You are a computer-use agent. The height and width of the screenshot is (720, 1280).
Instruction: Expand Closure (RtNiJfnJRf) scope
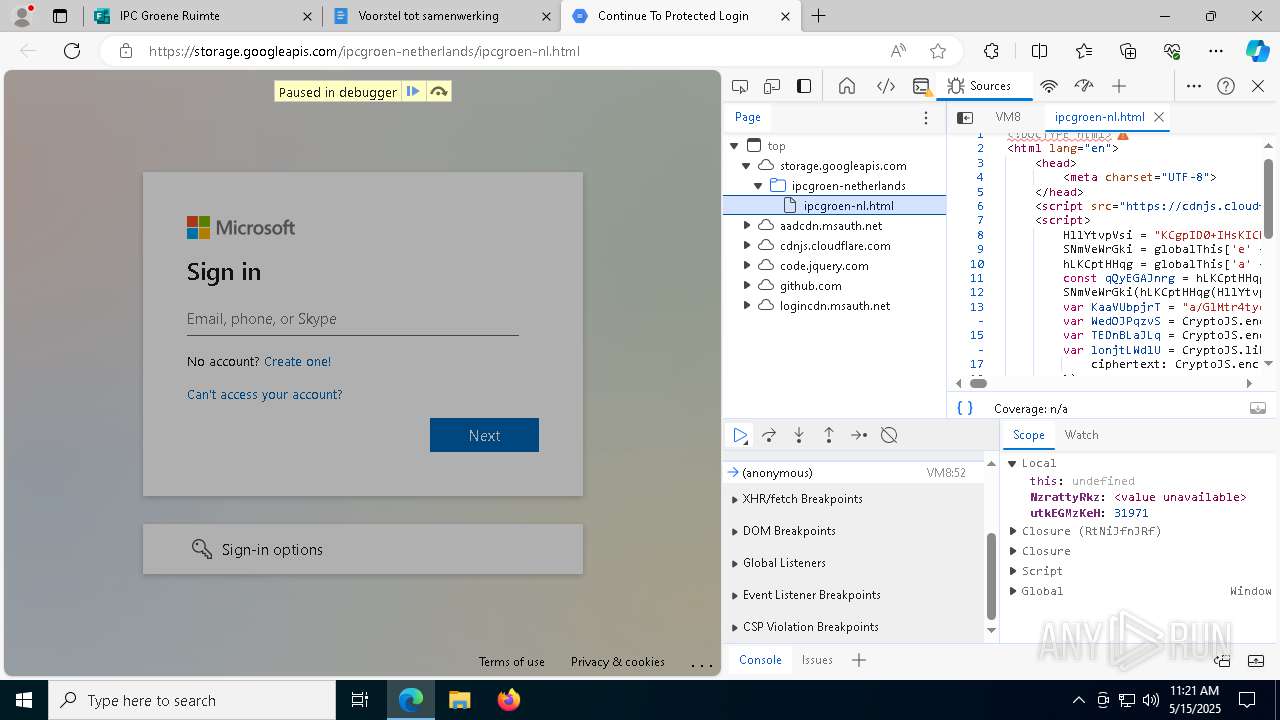click(x=1012, y=531)
